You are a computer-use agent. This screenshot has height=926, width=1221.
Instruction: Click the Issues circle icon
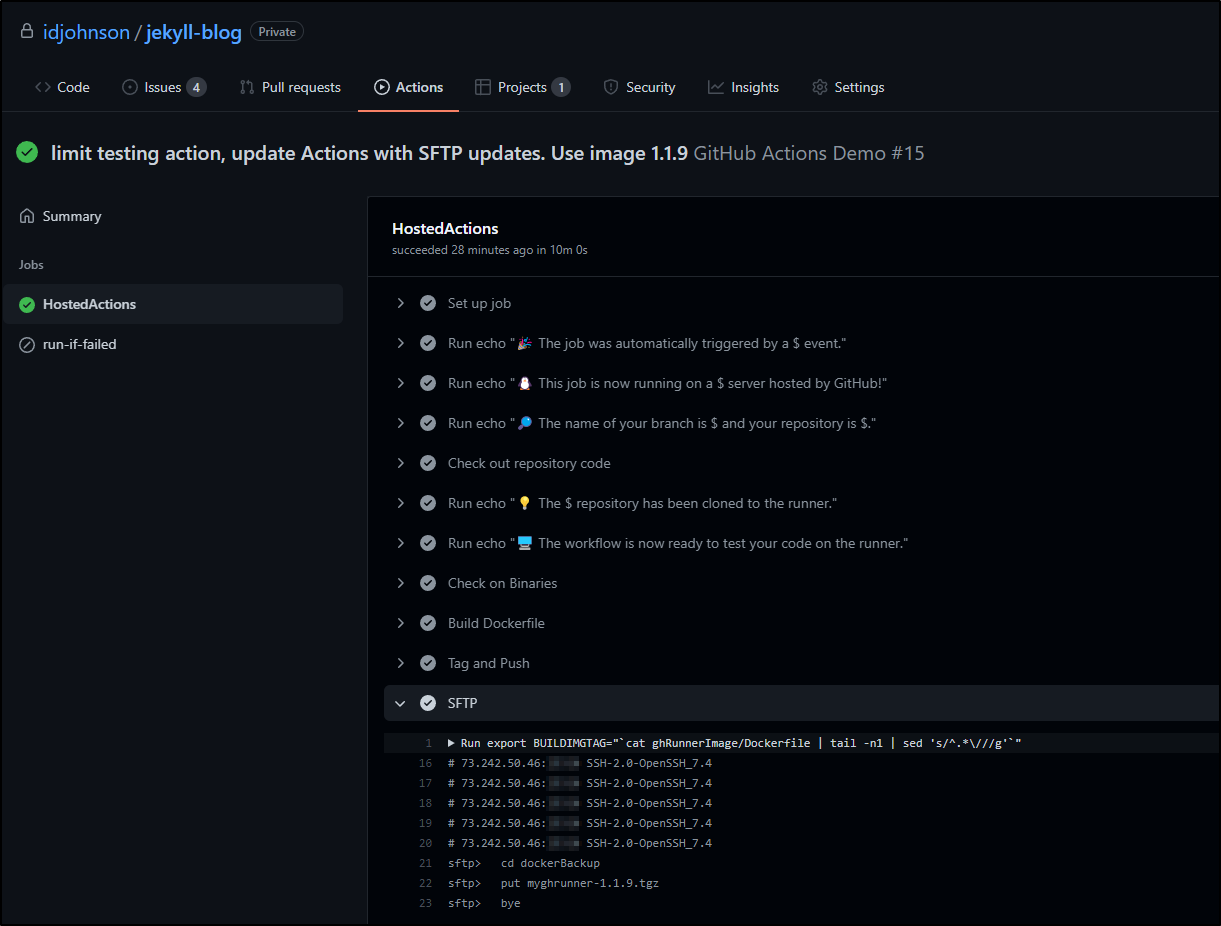click(x=130, y=87)
